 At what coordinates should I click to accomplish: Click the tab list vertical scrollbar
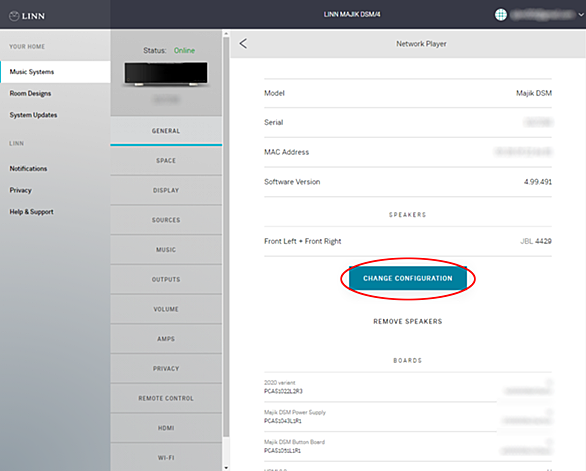point(226,237)
